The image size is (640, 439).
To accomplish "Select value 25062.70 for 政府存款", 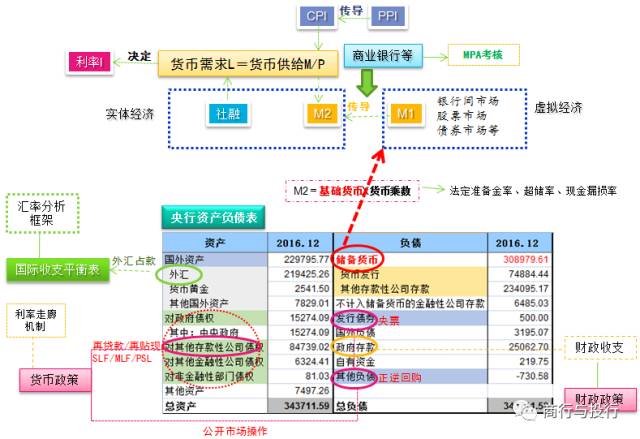I will [x=529, y=347].
